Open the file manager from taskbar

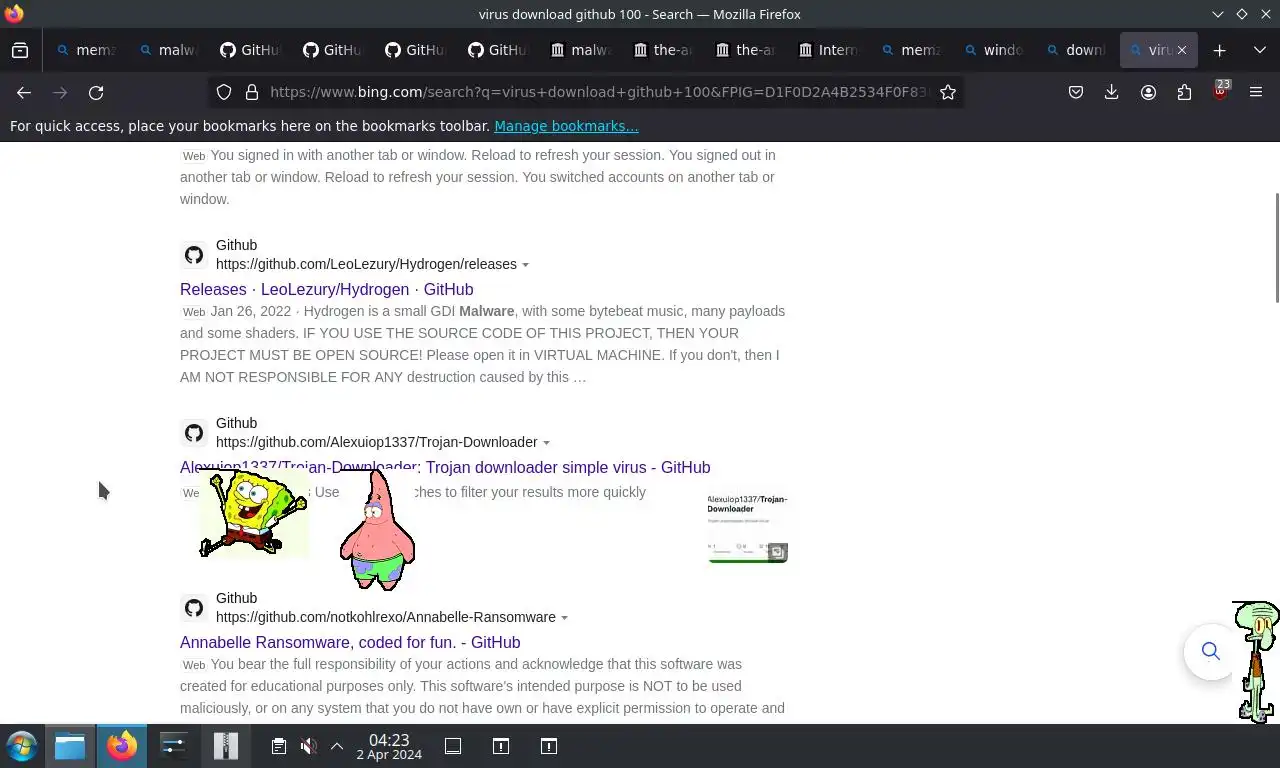click(x=70, y=746)
